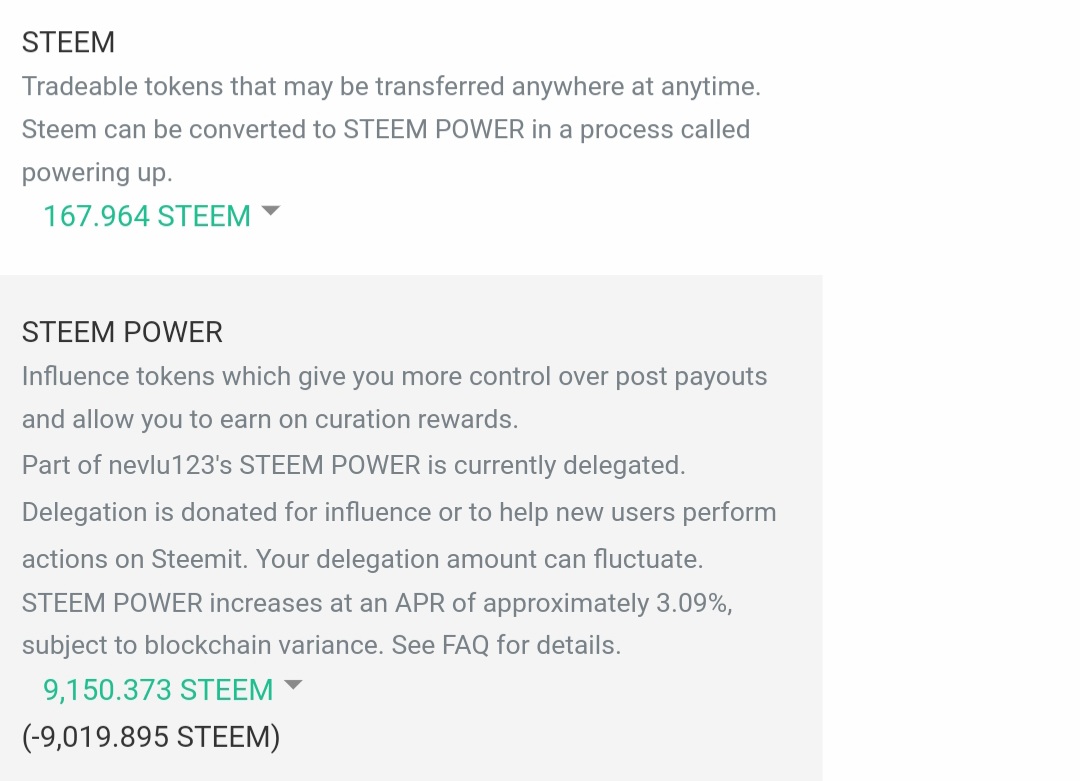Click the caret arrow beside 9,150.373 STEEM
This screenshot has width=1080, height=781.
click(292, 685)
